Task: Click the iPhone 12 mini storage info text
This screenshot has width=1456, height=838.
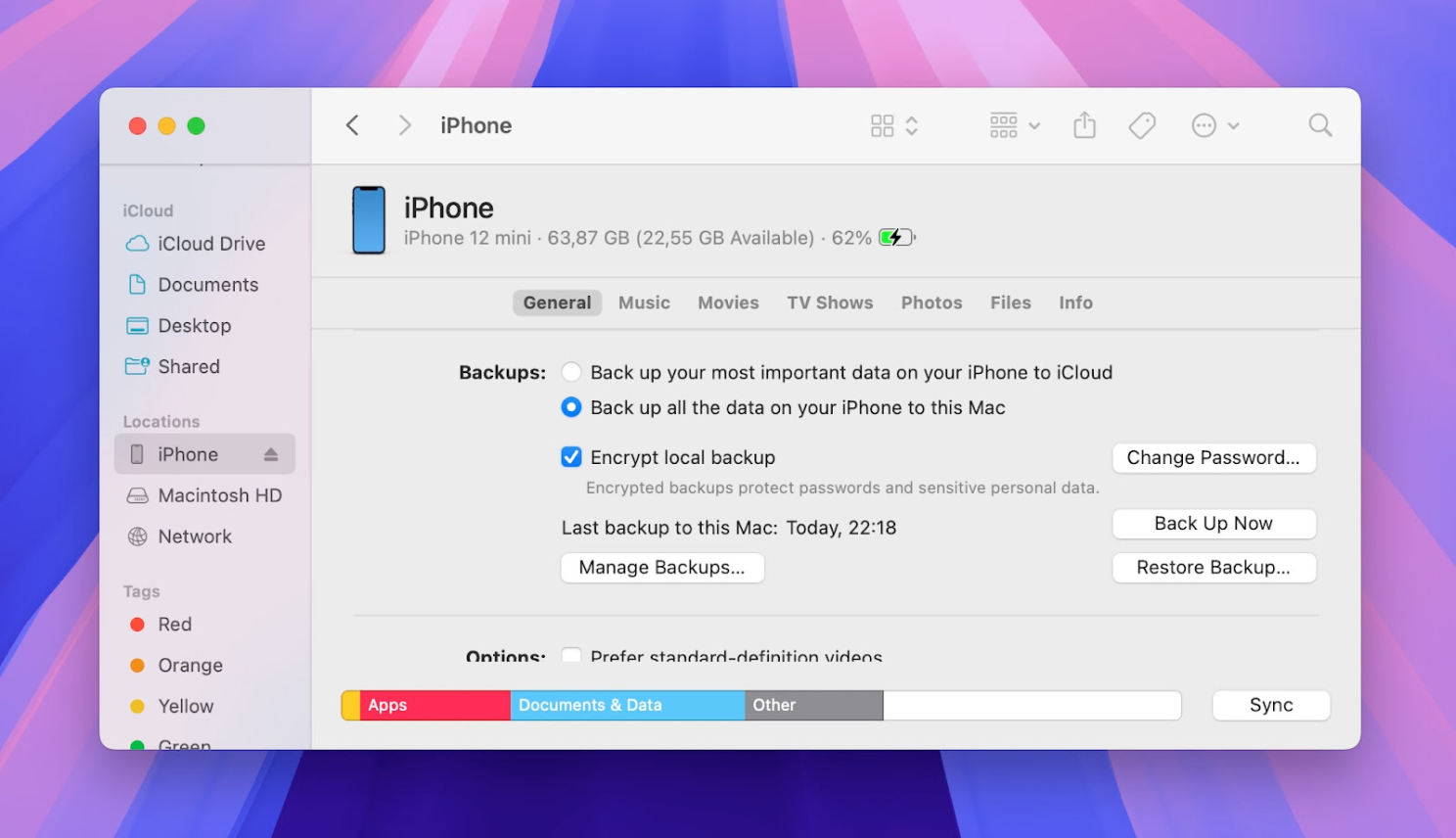Action: [x=638, y=238]
